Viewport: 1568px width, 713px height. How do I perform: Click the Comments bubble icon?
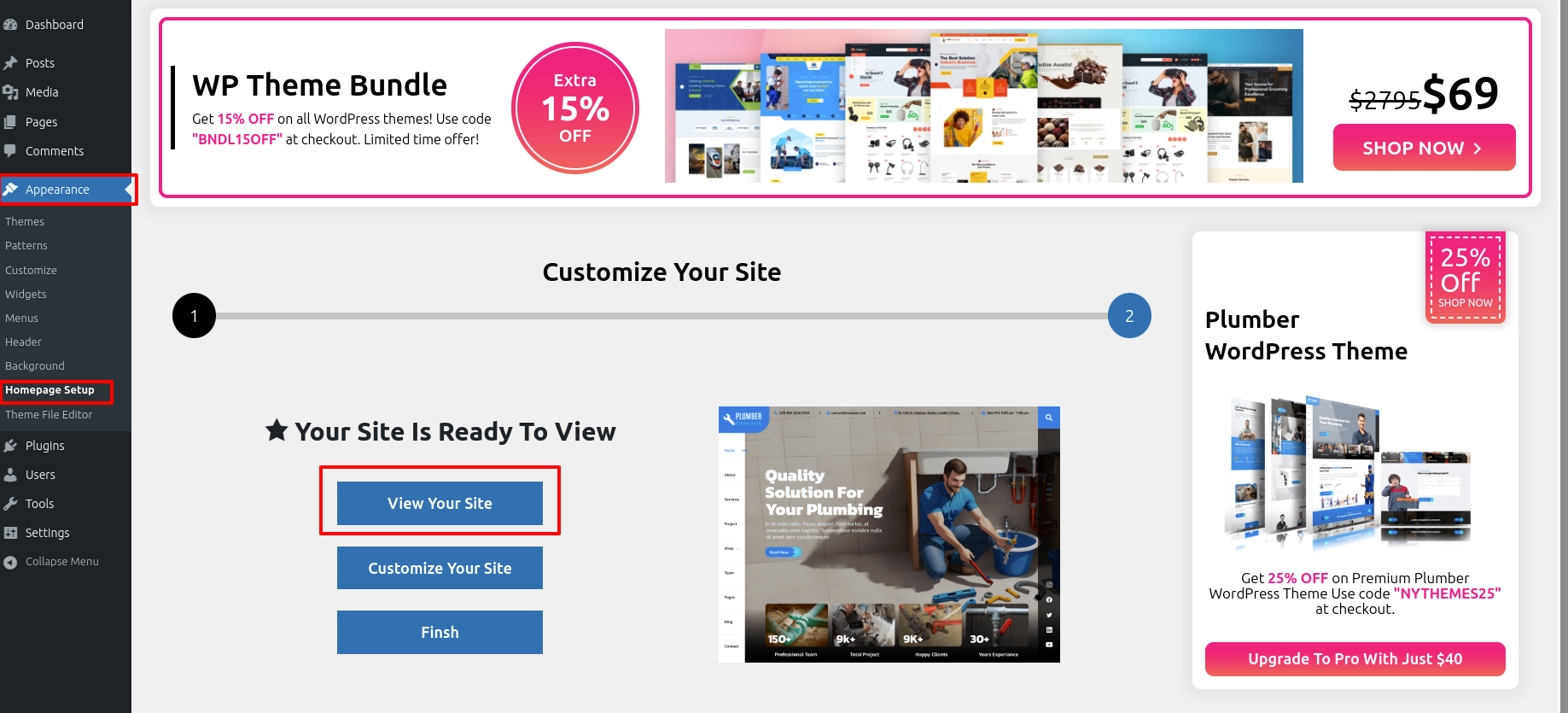point(10,151)
